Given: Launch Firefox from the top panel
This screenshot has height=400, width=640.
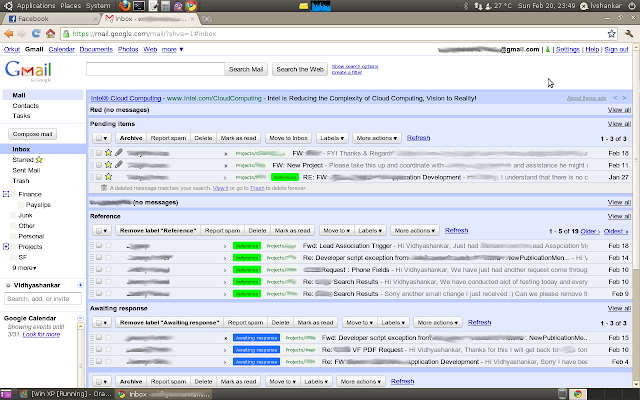Looking at the screenshot, I should click(x=125, y=6).
